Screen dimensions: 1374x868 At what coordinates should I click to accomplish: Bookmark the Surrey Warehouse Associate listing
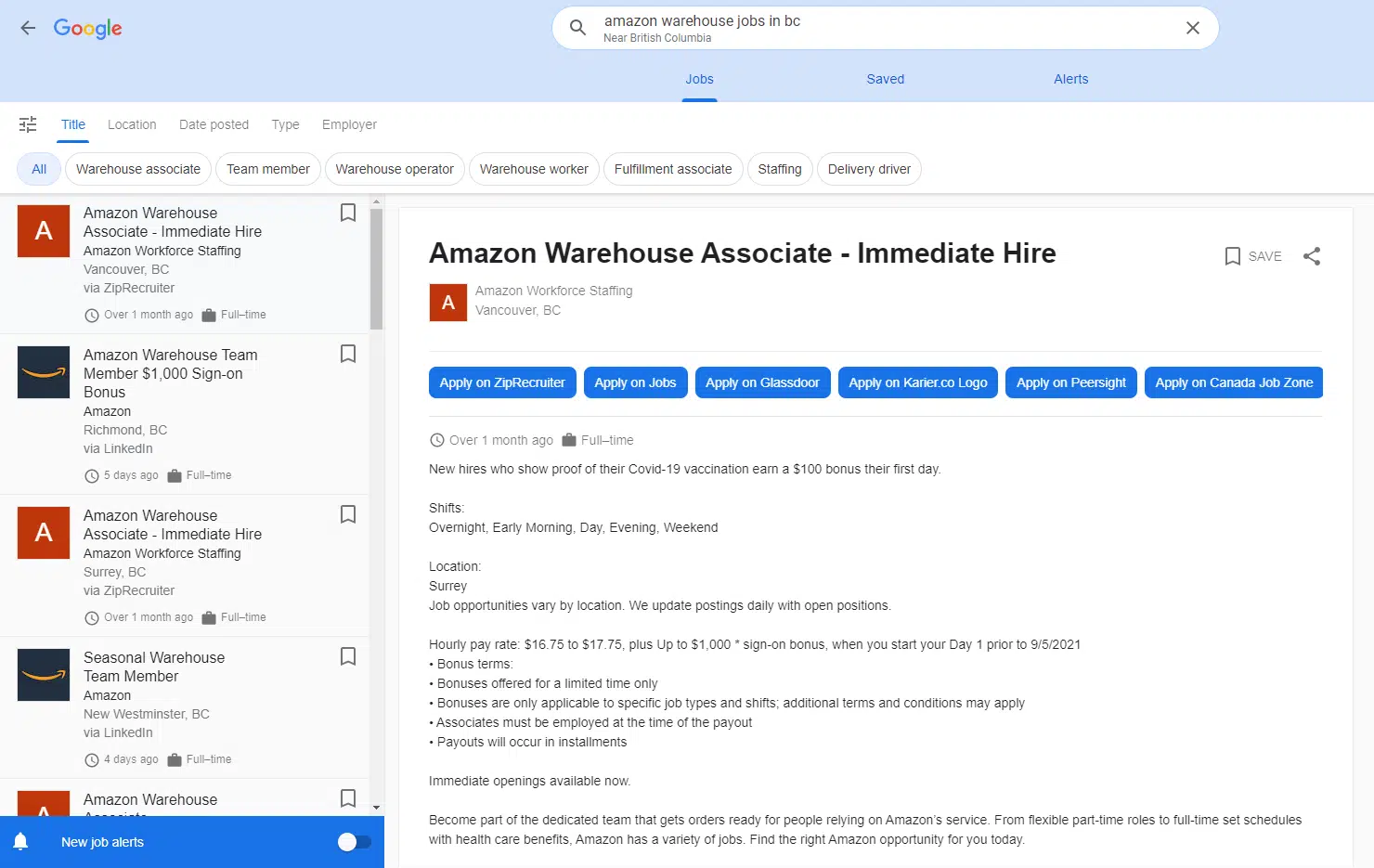(348, 514)
